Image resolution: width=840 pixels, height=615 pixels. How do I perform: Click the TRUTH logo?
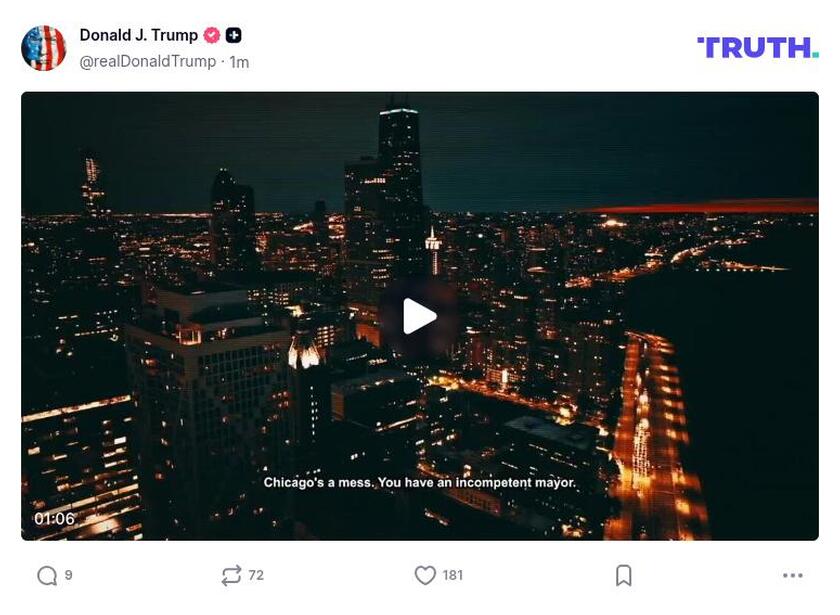758,48
